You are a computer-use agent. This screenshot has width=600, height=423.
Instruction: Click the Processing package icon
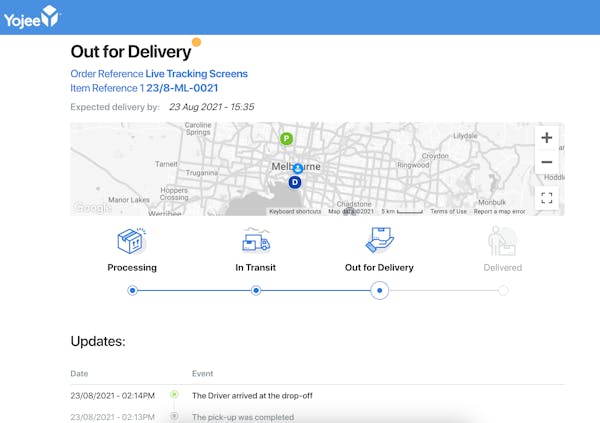[x=132, y=241]
